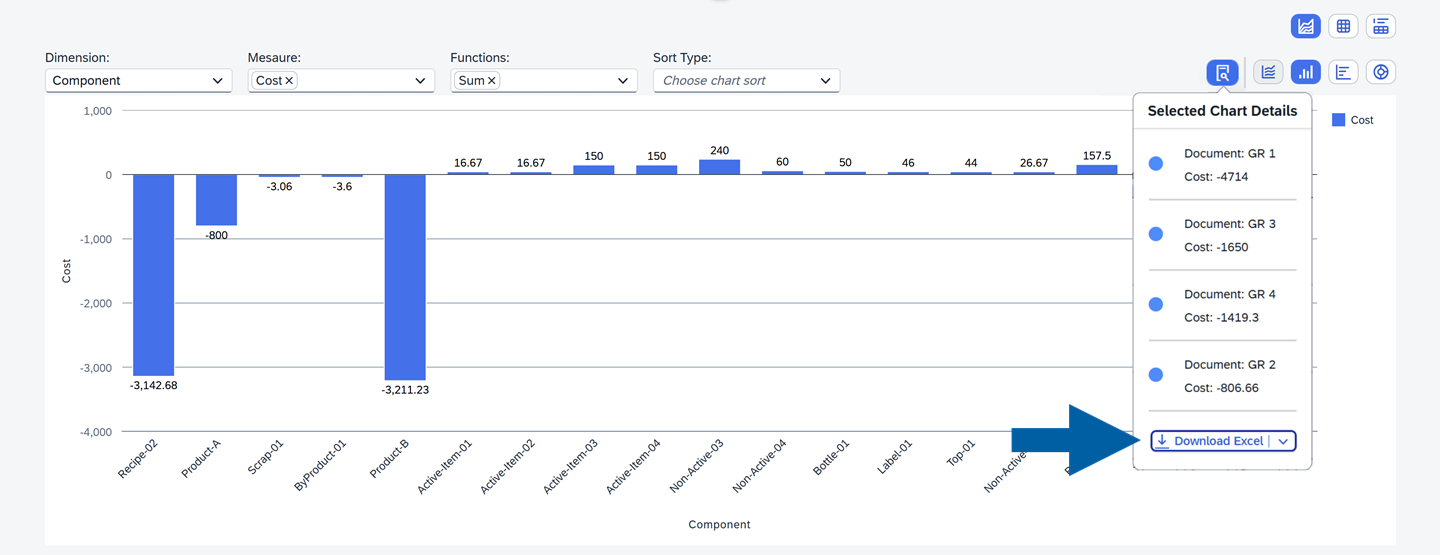Open the list-with-table view icon
The width and height of the screenshot is (1440, 555).
[1381, 27]
